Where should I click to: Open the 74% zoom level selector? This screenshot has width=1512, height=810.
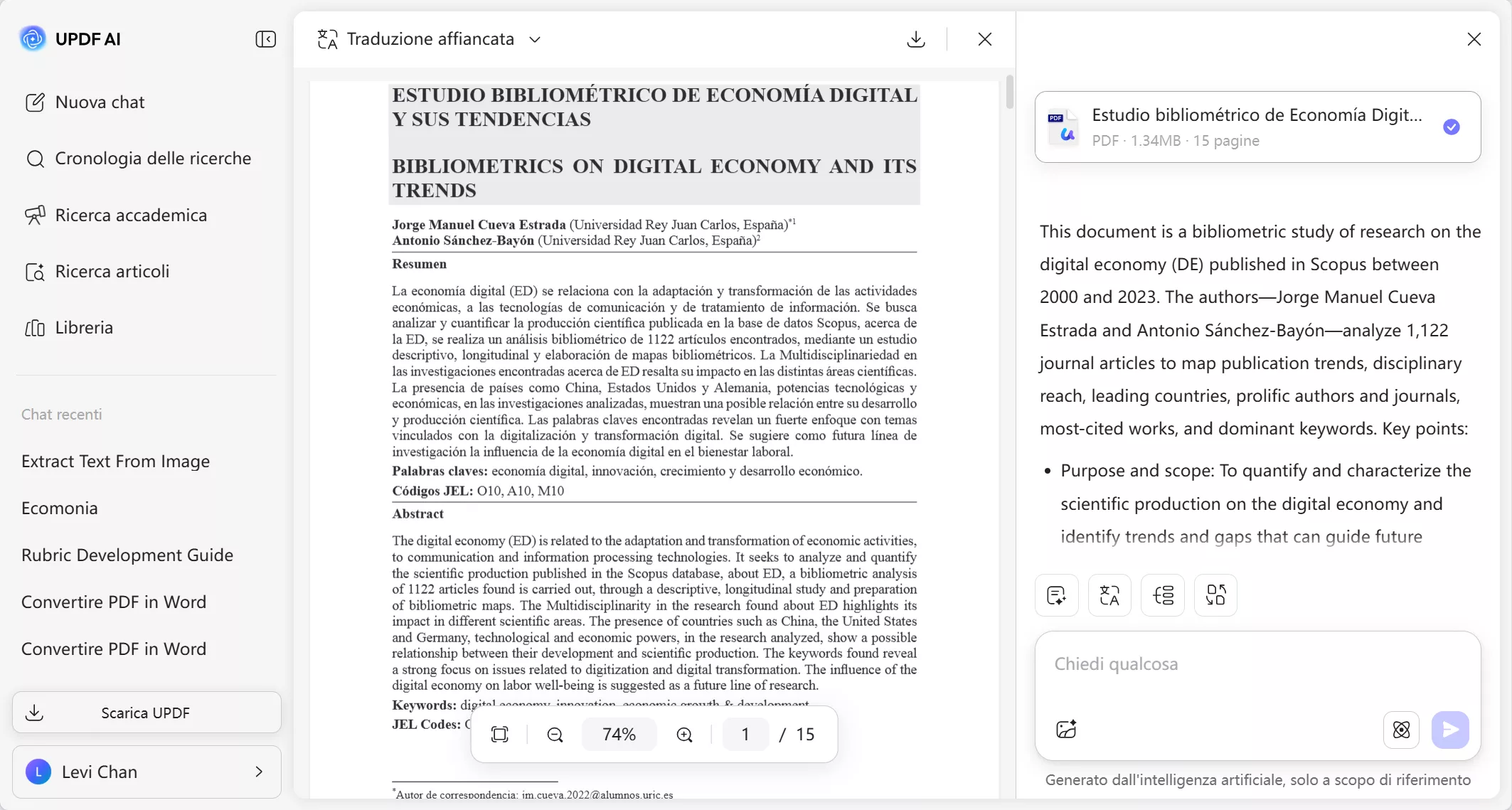click(619, 734)
